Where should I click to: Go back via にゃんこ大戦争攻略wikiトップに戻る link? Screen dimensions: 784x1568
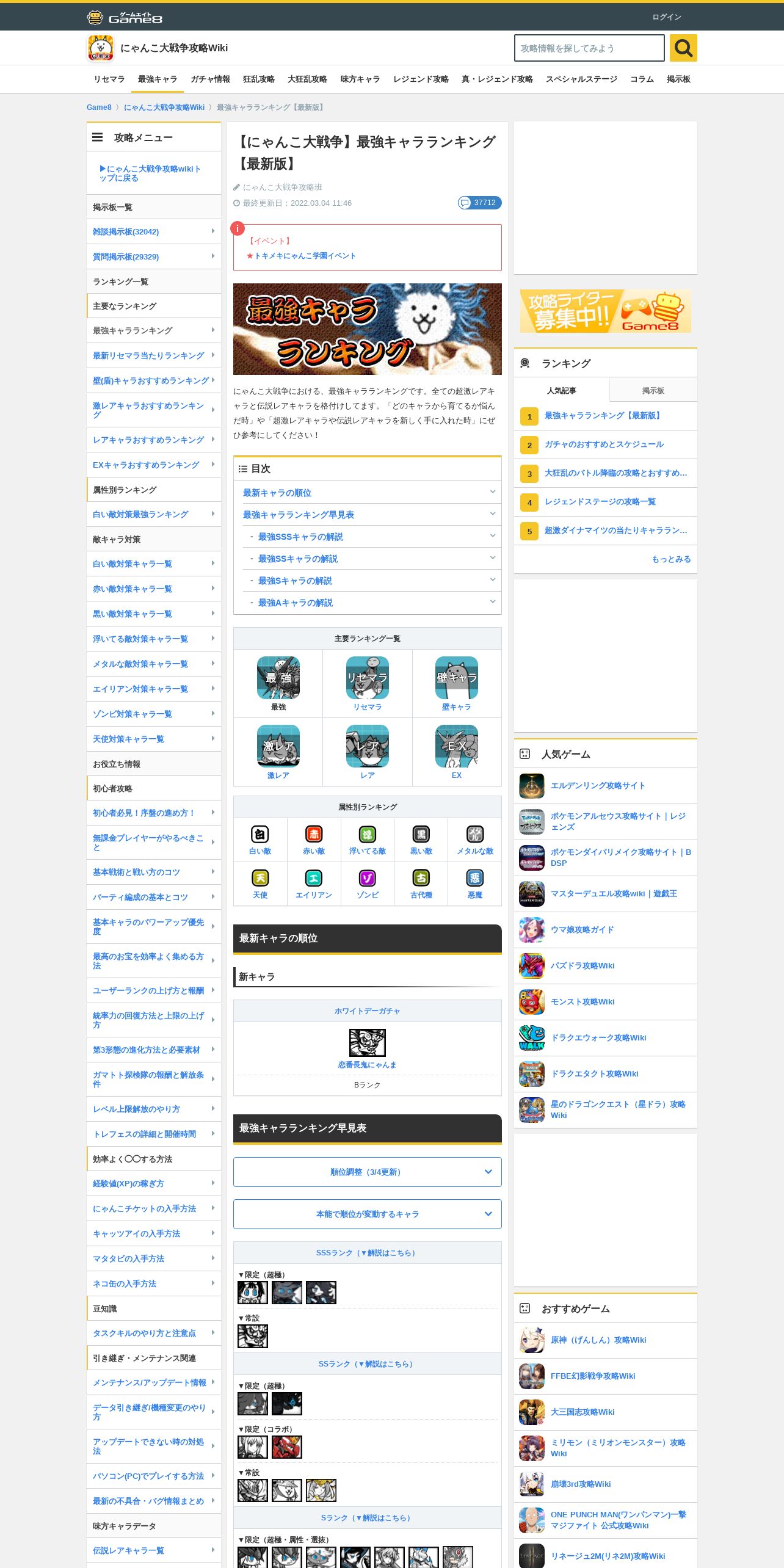150,173
